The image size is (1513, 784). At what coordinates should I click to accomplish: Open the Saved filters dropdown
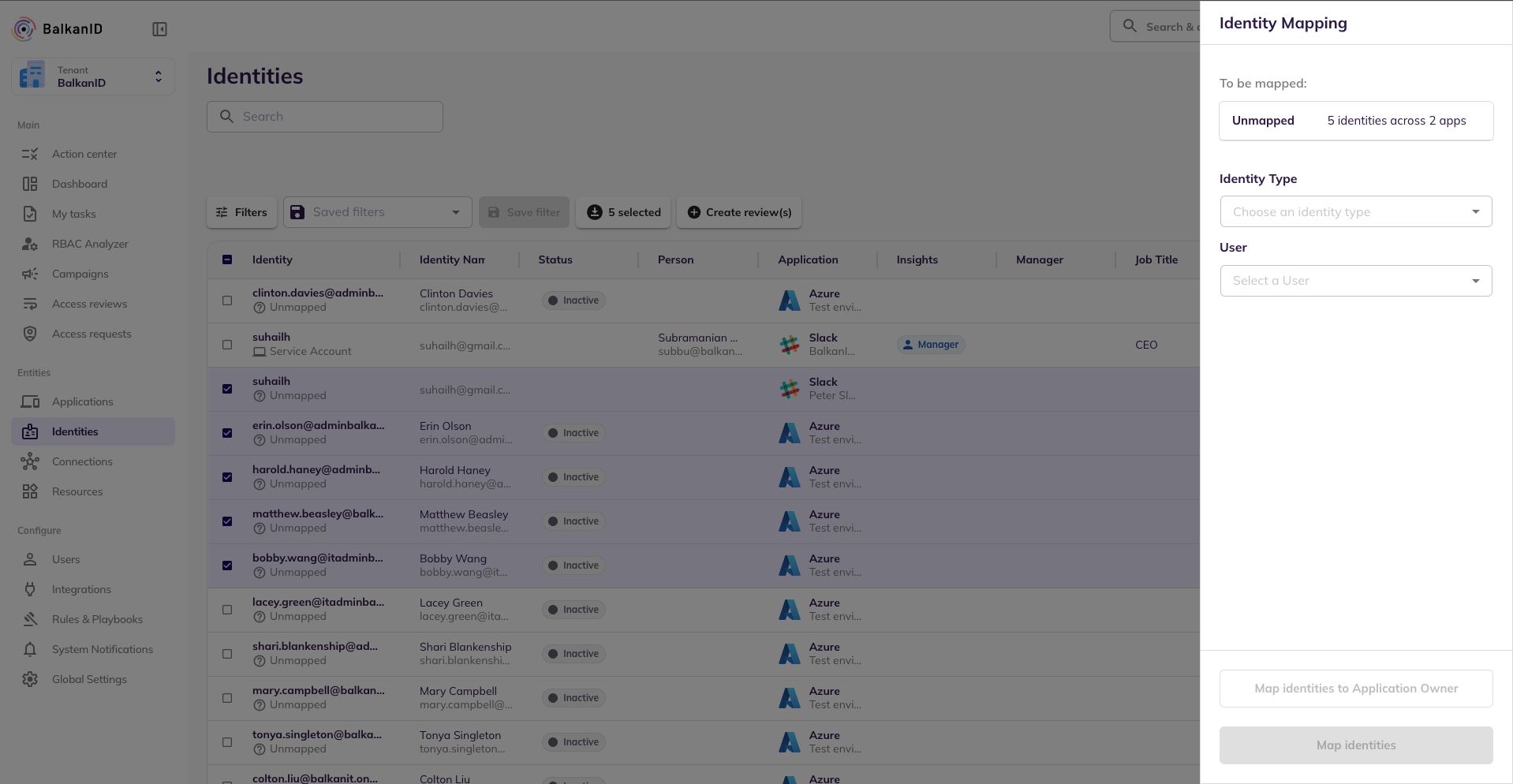click(377, 212)
